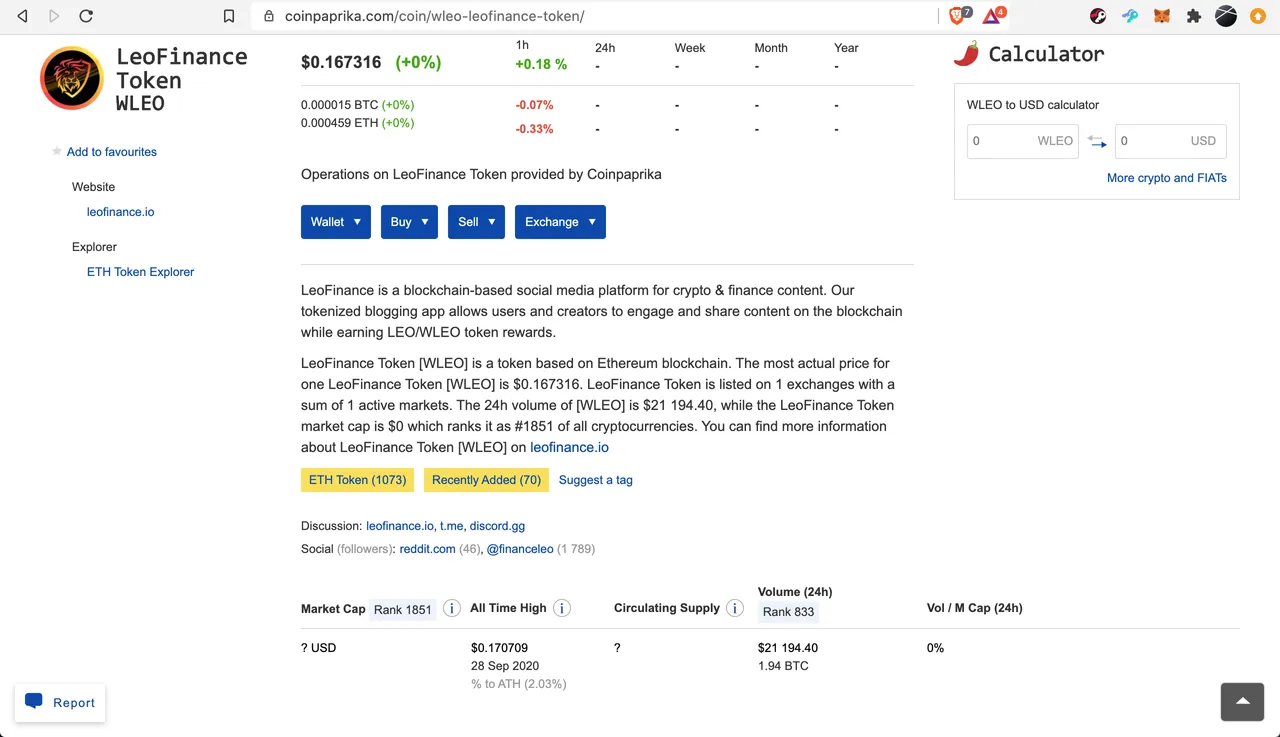Click the LeoFinance lion logo
1280x737 pixels.
72,78
